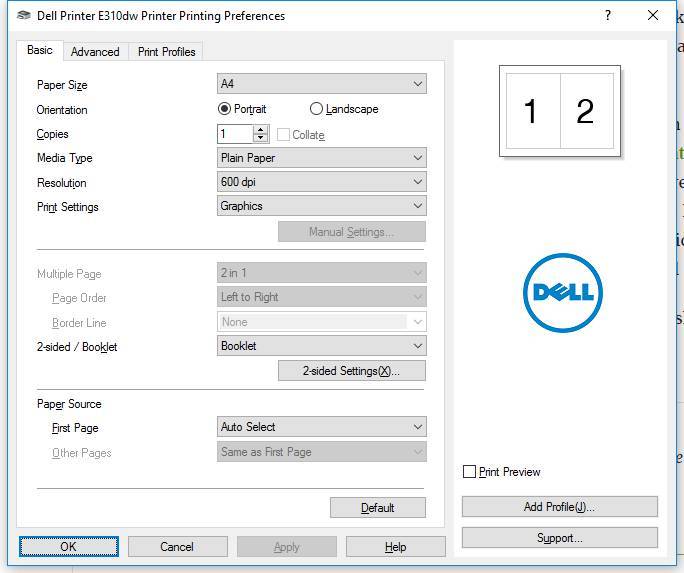This screenshot has width=684, height=573.
Task: Click the Copies number field
Action: click(x=235, y=134)
